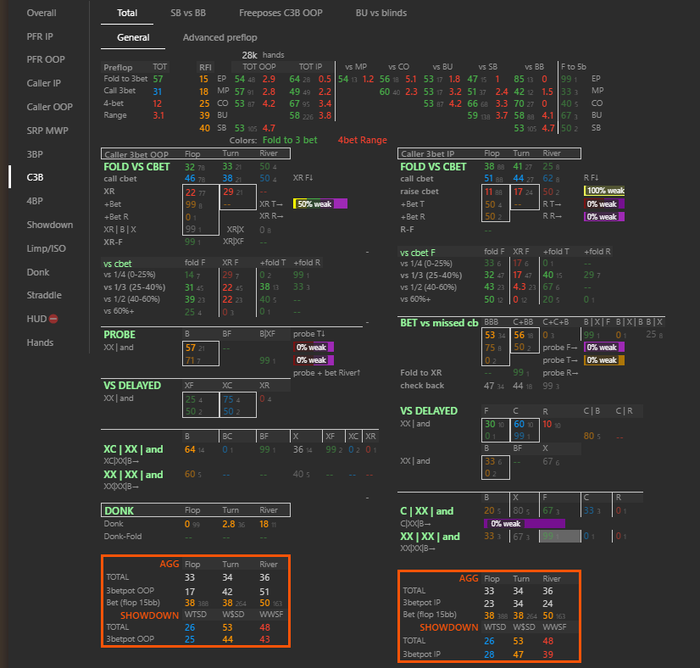Click the Fold to 3bet value 57
The image size is (700, 668).
158,79
